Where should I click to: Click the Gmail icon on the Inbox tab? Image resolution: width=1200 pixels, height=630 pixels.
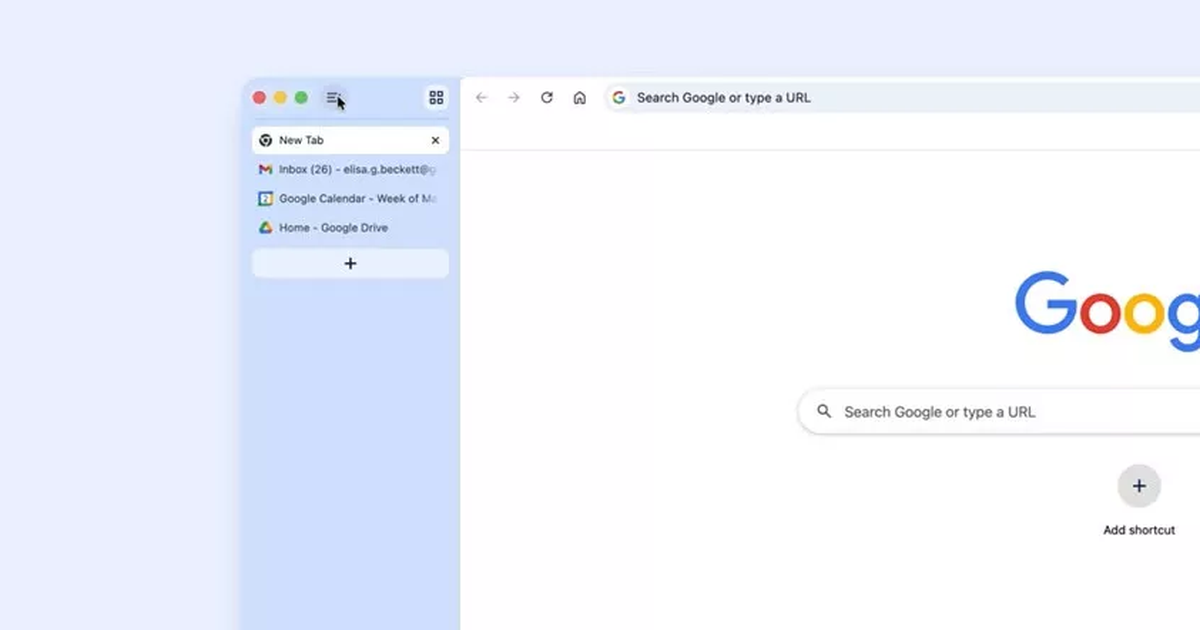coord(265,169)
